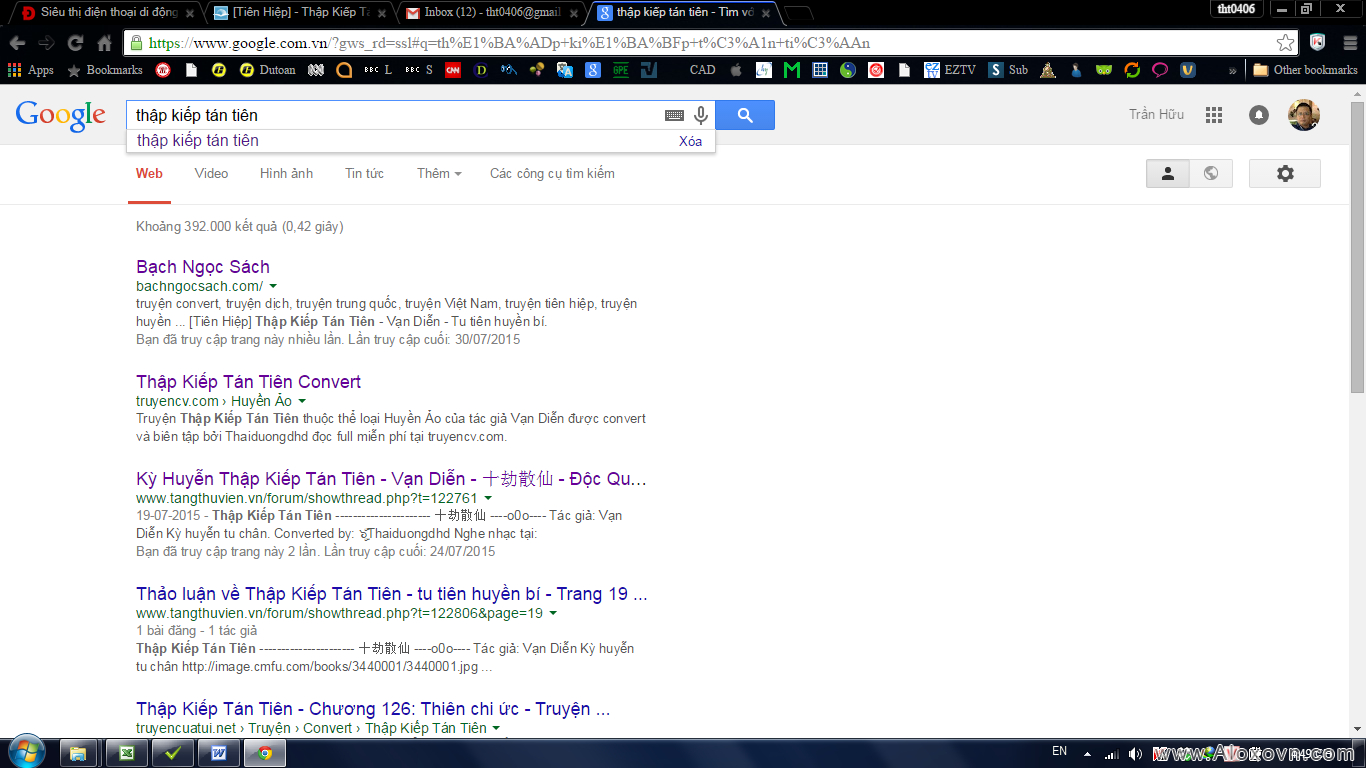Open Google Chrome from the taskbar
This screenshot has width=1366, height=768.
pyautogui.click(x=265, y=753)
